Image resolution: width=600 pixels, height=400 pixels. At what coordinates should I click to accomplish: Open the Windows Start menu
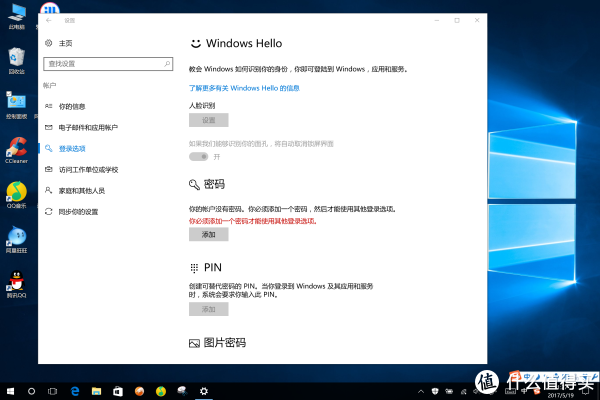[10, 391]
